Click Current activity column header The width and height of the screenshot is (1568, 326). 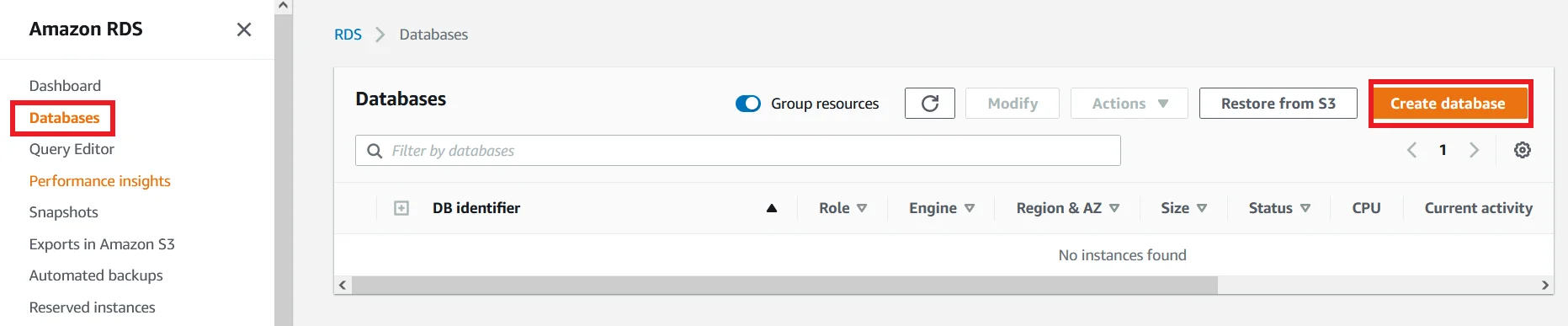coord(1478,208)
